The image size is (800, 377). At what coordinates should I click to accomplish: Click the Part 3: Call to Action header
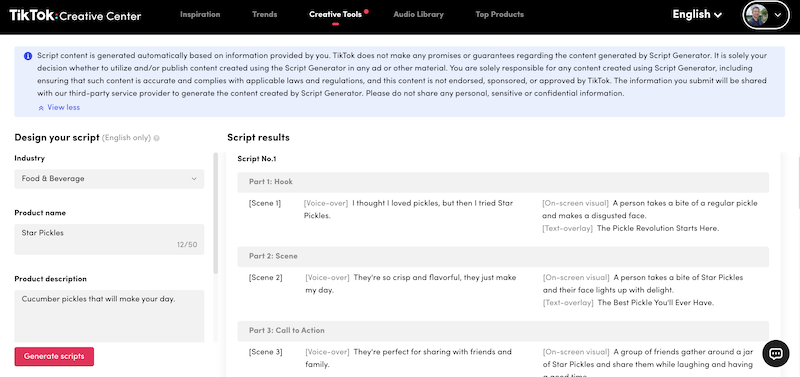[x=503, y=331]
